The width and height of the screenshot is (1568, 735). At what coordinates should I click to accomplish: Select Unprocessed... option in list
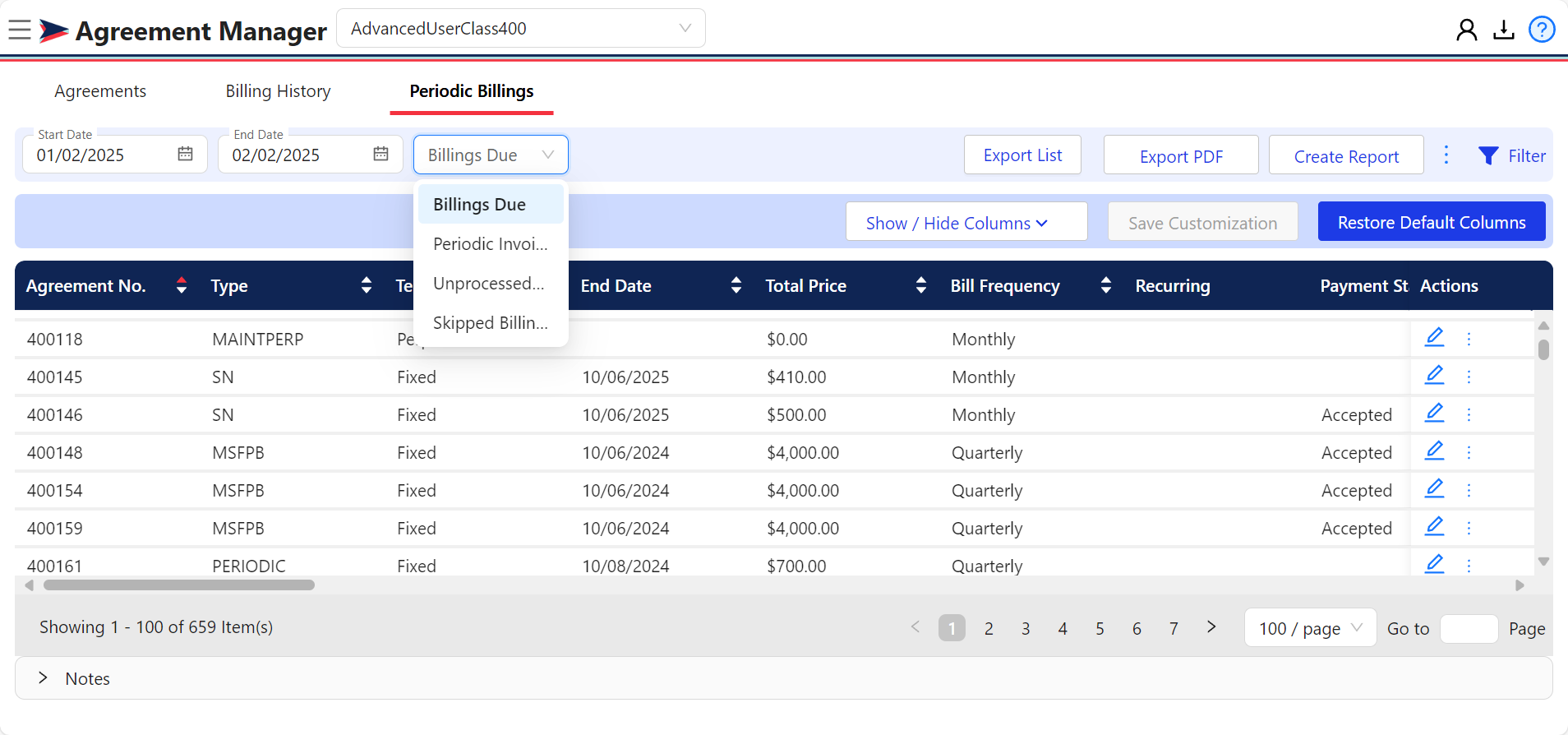point(491,283)
